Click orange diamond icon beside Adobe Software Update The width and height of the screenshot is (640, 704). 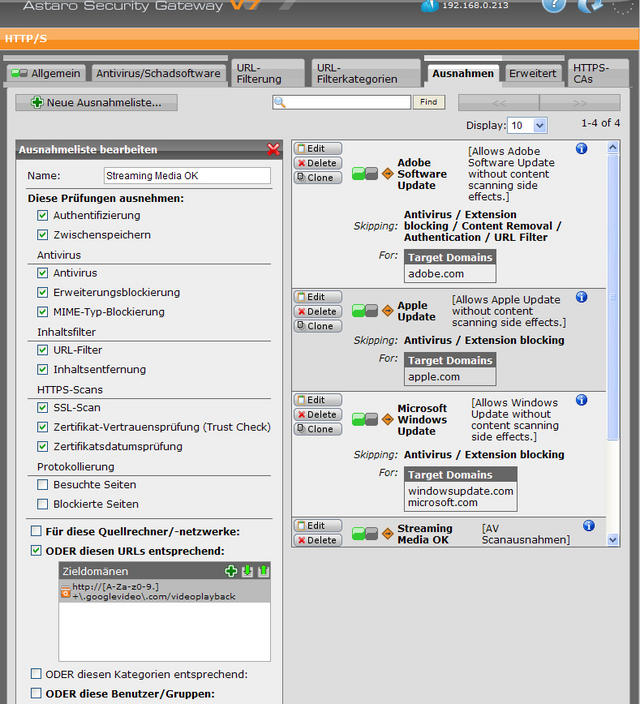point(388,174)
